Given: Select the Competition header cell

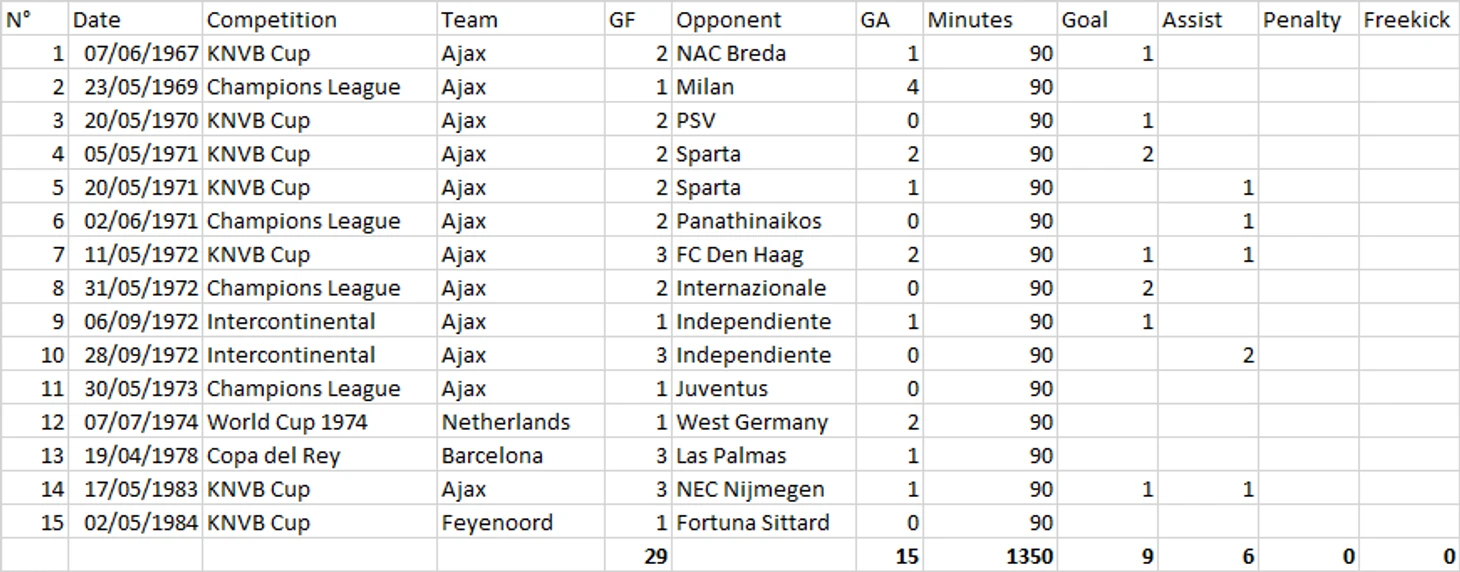Looking at the screenshot, I should (x=319, y=19).
